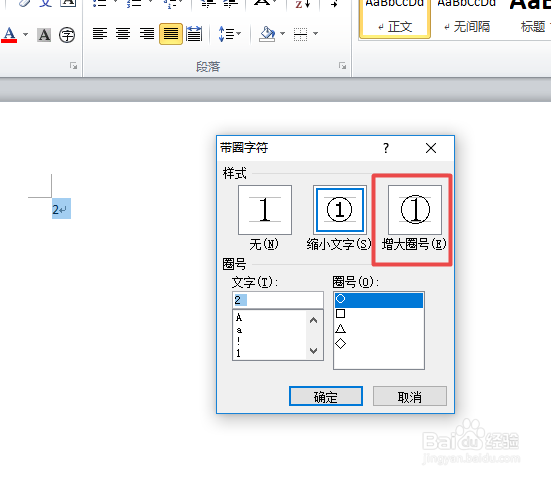Click the 确定 button
Viewport: 551px width, 478px height.
pyautogui.click(x=326, y=396)
